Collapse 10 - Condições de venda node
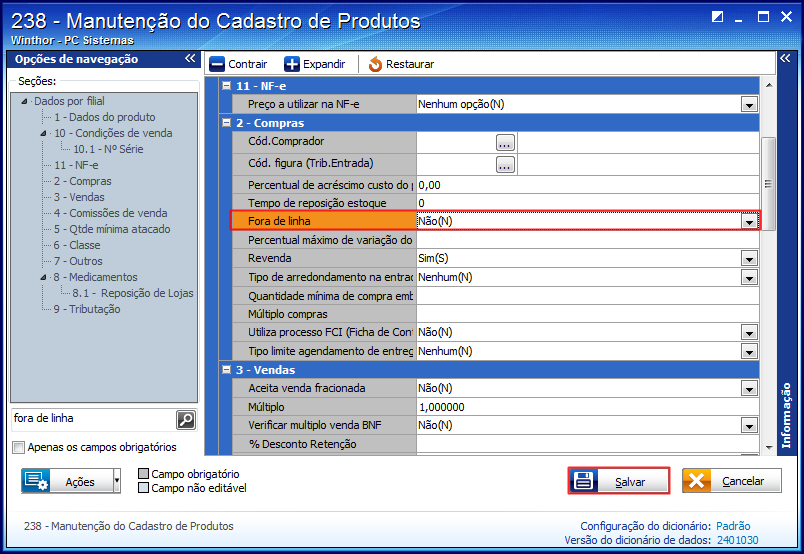Image resolution: width=804 pixels, height=554 pixels. (44, 133)
